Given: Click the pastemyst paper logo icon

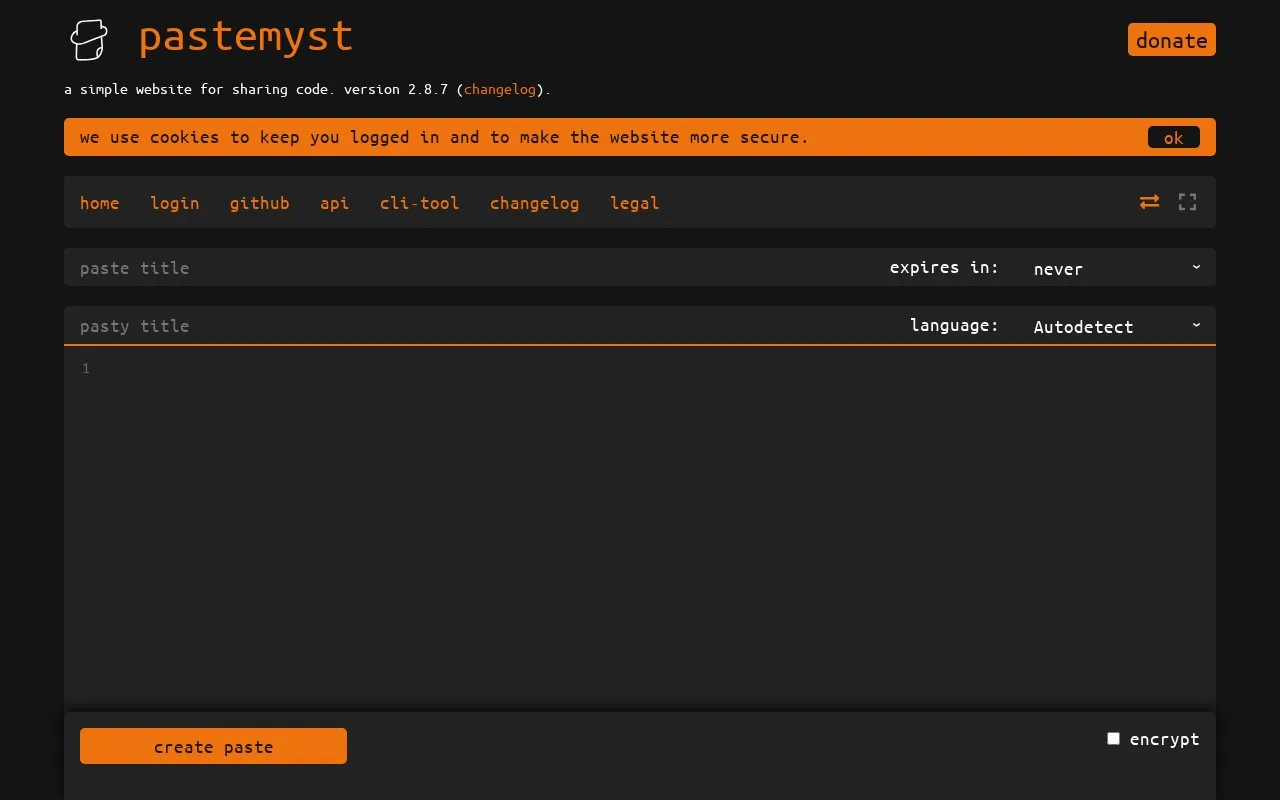Looking at the screenshot, I should (x=88, y=40).
